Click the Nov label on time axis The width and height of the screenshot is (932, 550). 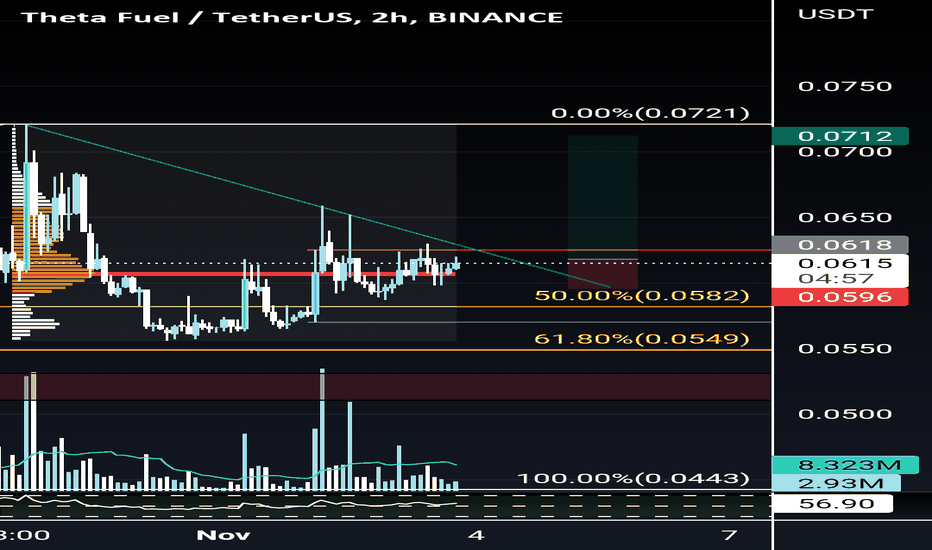[x=223, y=535]
